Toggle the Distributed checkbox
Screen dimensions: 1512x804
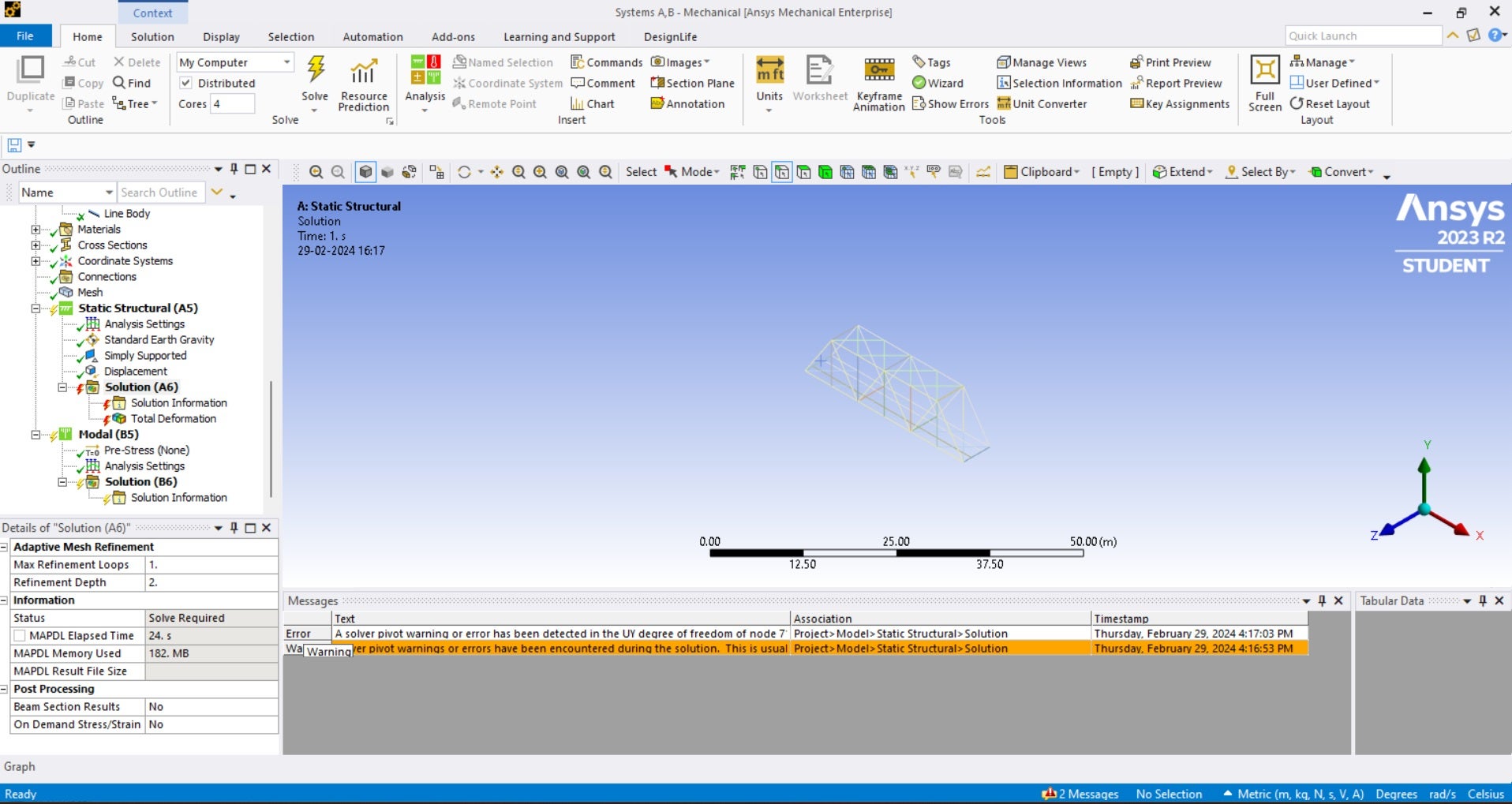coord(186,83)
